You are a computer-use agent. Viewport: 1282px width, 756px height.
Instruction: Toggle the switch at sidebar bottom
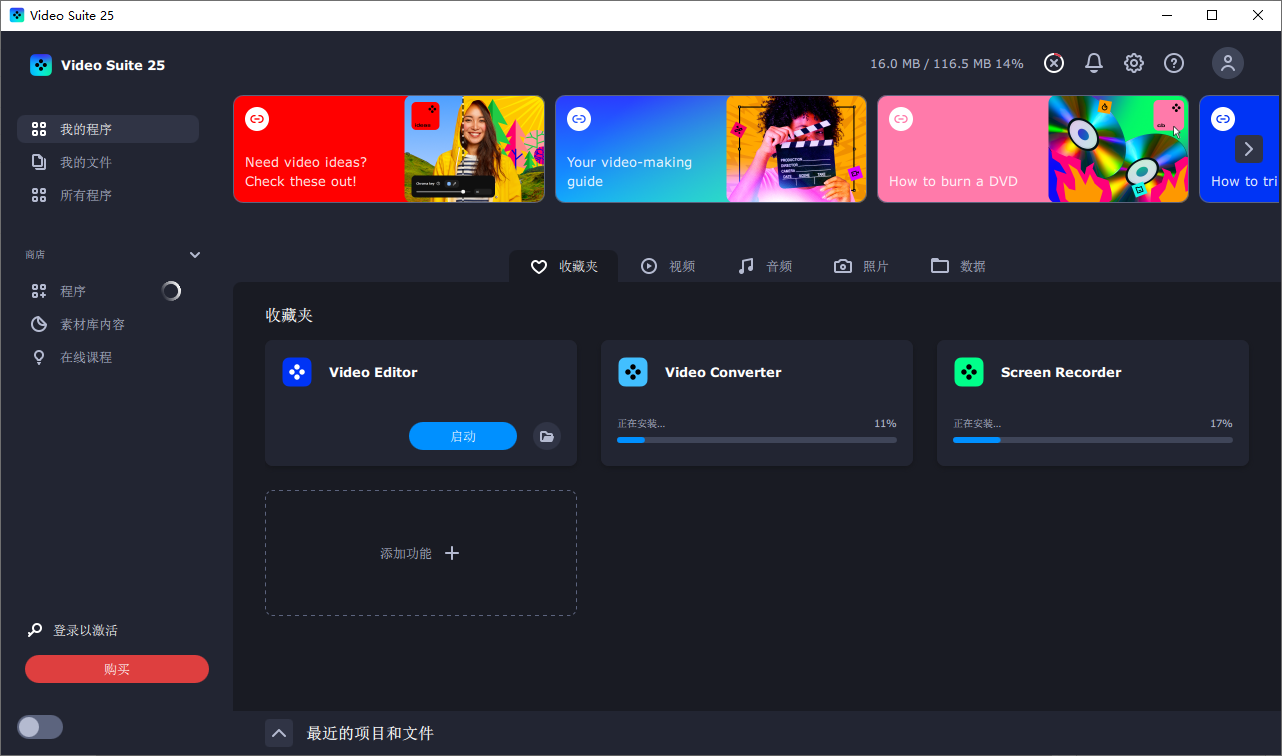click(x=40, y=727)
